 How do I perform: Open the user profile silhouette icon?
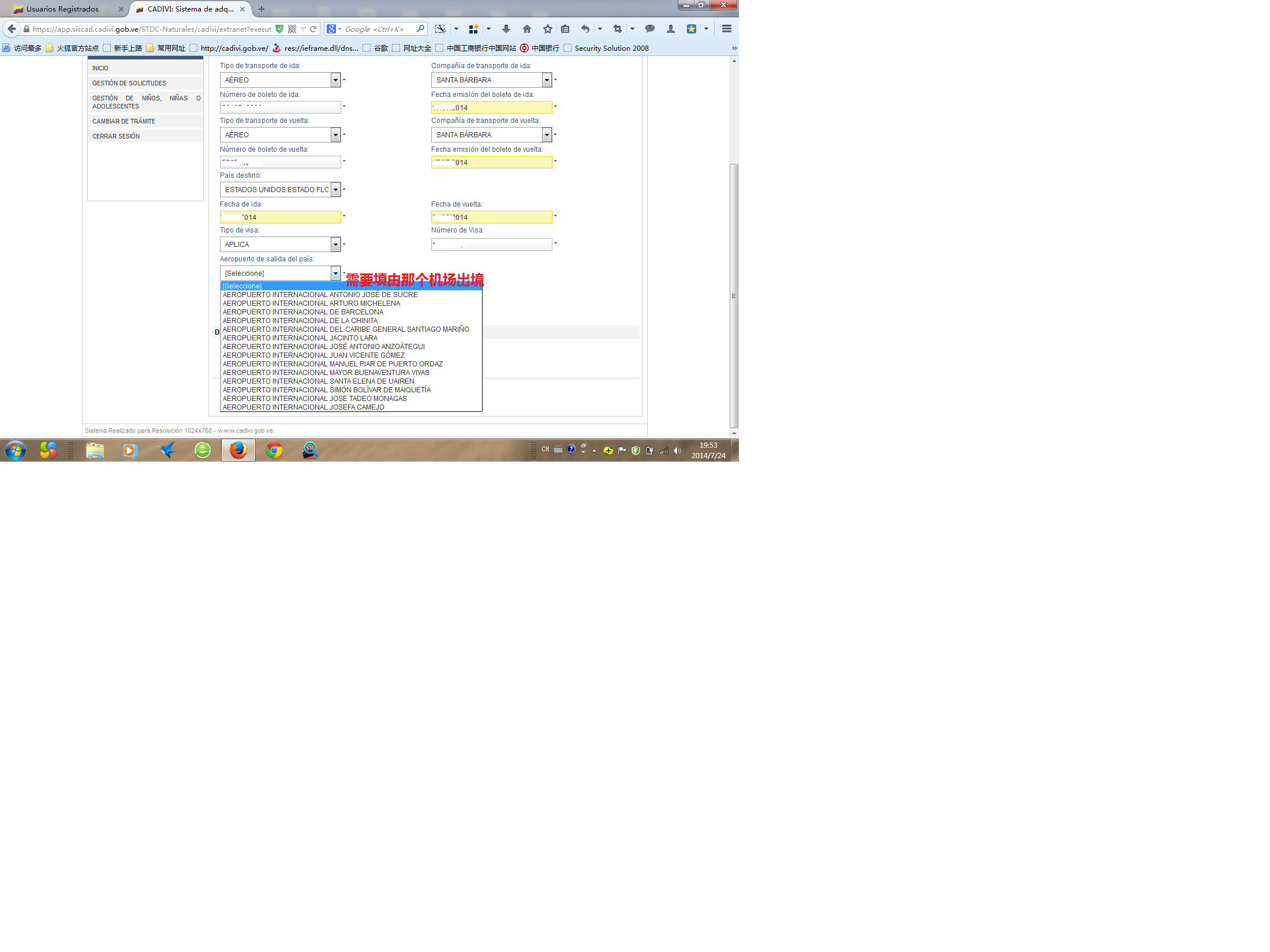[670, 29]
